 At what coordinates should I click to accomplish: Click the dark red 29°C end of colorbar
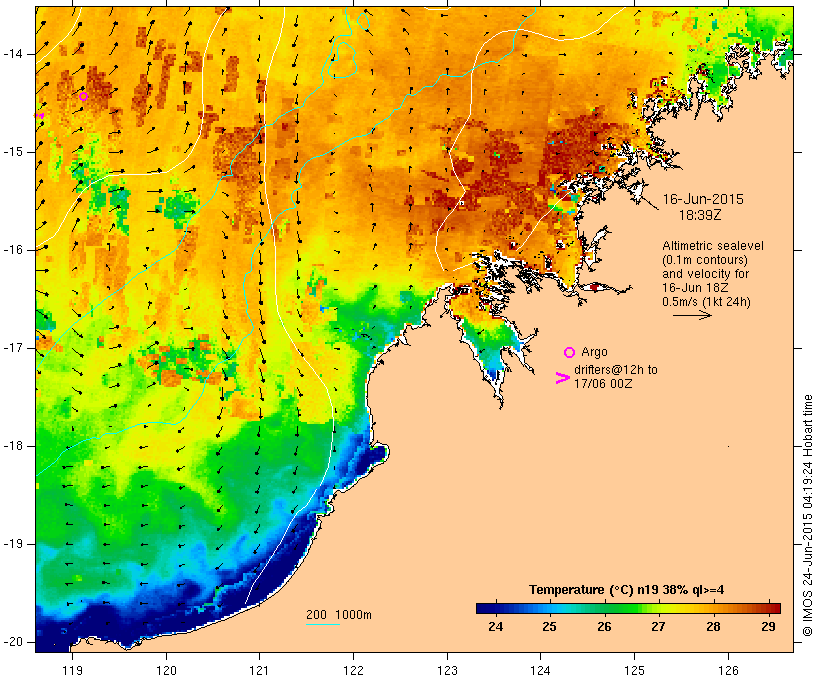pos(773,608)
